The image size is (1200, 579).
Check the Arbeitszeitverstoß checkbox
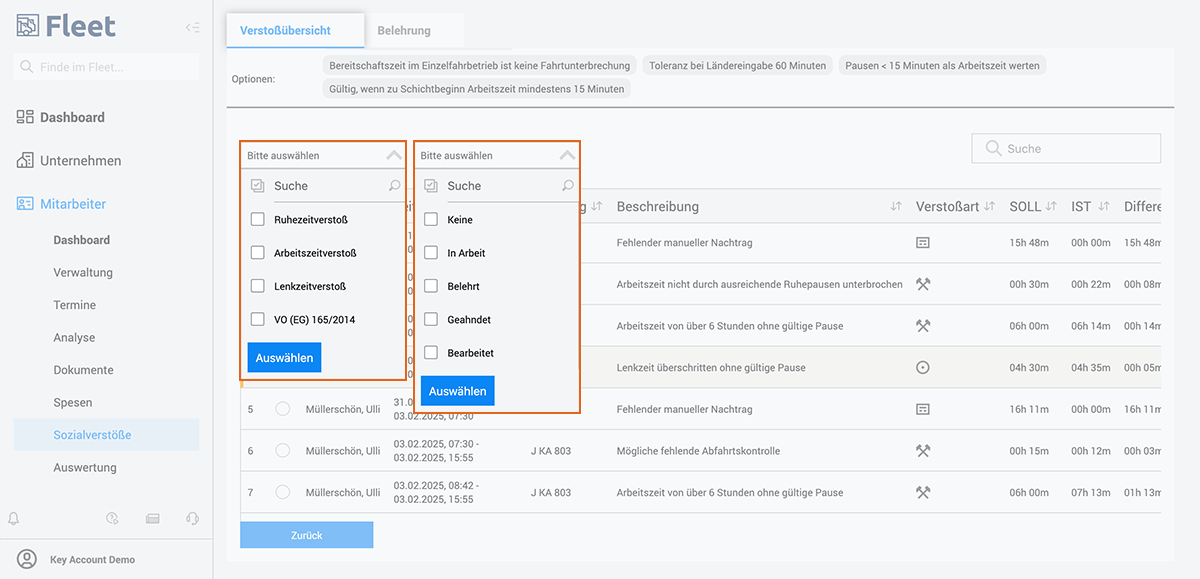(258, 253)
